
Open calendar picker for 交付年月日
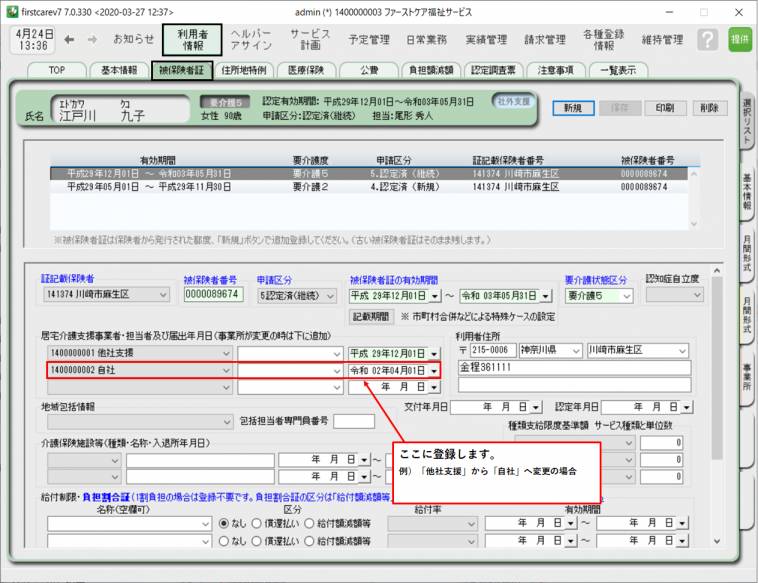click(537, 407)
